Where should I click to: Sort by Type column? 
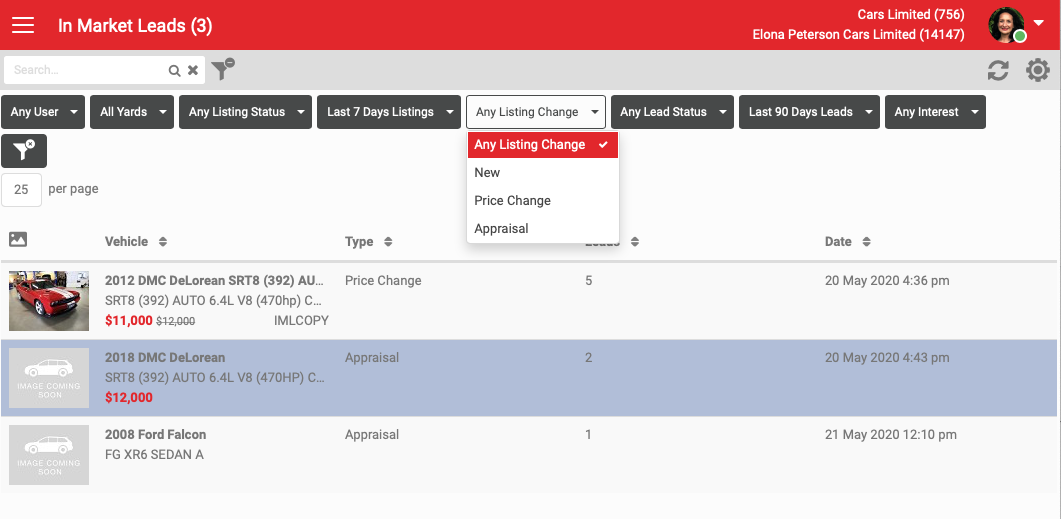tap(368, 242)
